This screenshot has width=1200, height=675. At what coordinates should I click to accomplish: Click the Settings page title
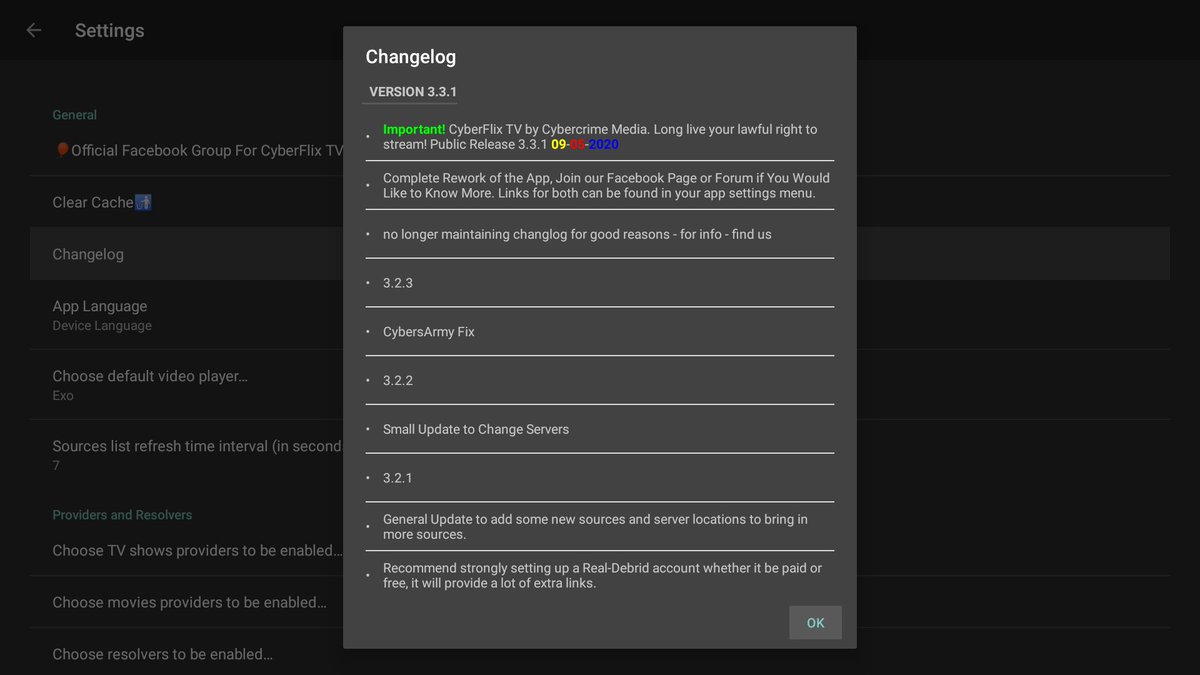109,31
